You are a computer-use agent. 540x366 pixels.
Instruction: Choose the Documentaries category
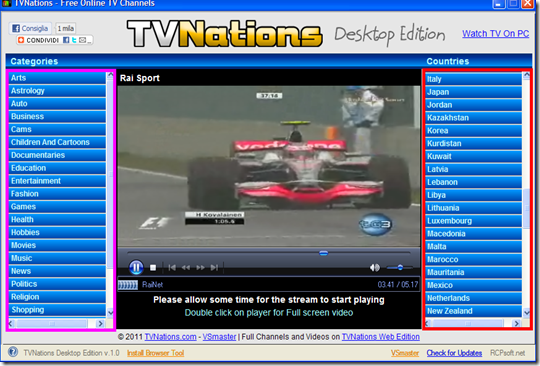coord(57,155)
